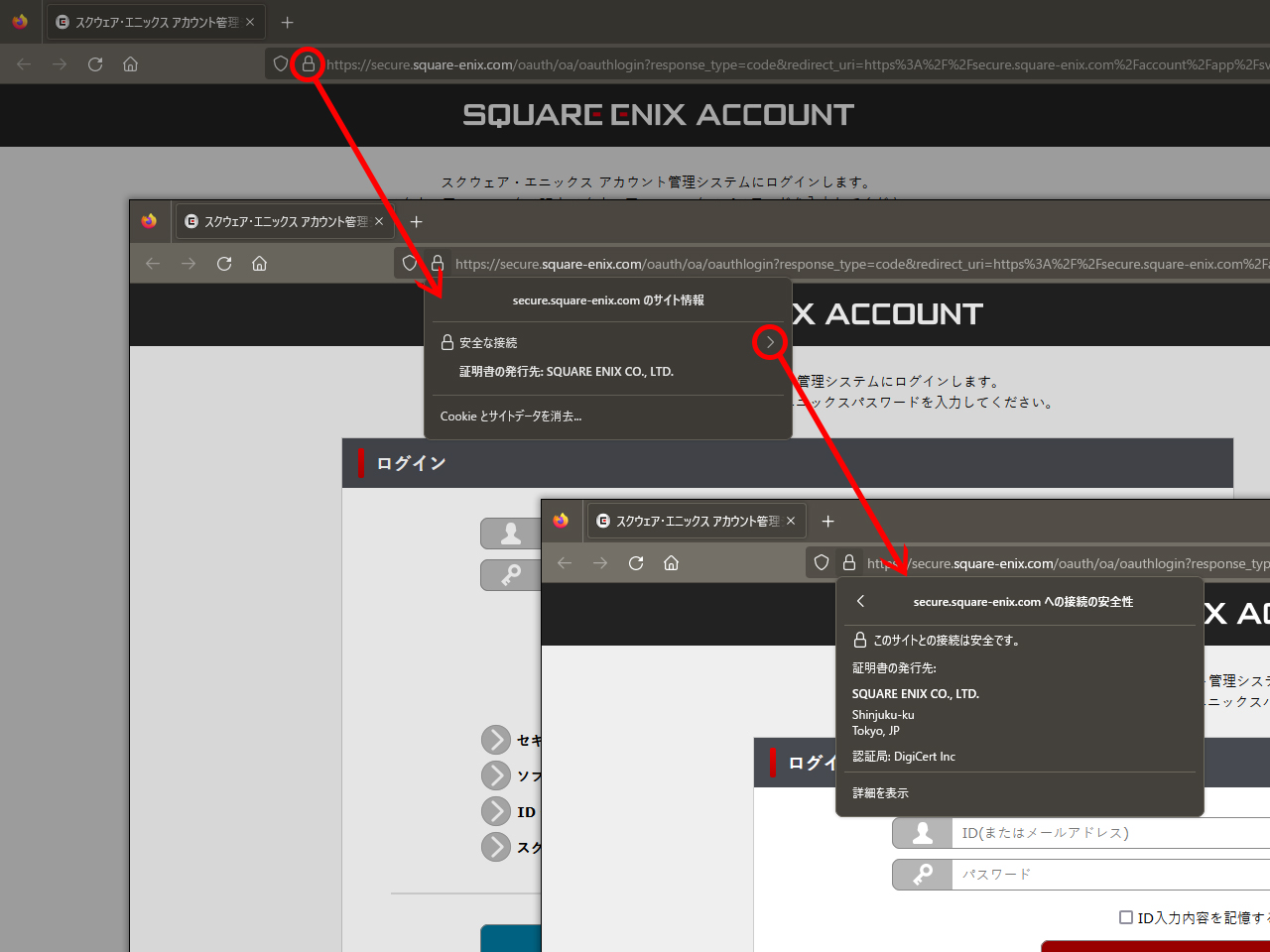Open a new tab in the front window
This screenshot has width=1270, height=952.
pos(827,521)
